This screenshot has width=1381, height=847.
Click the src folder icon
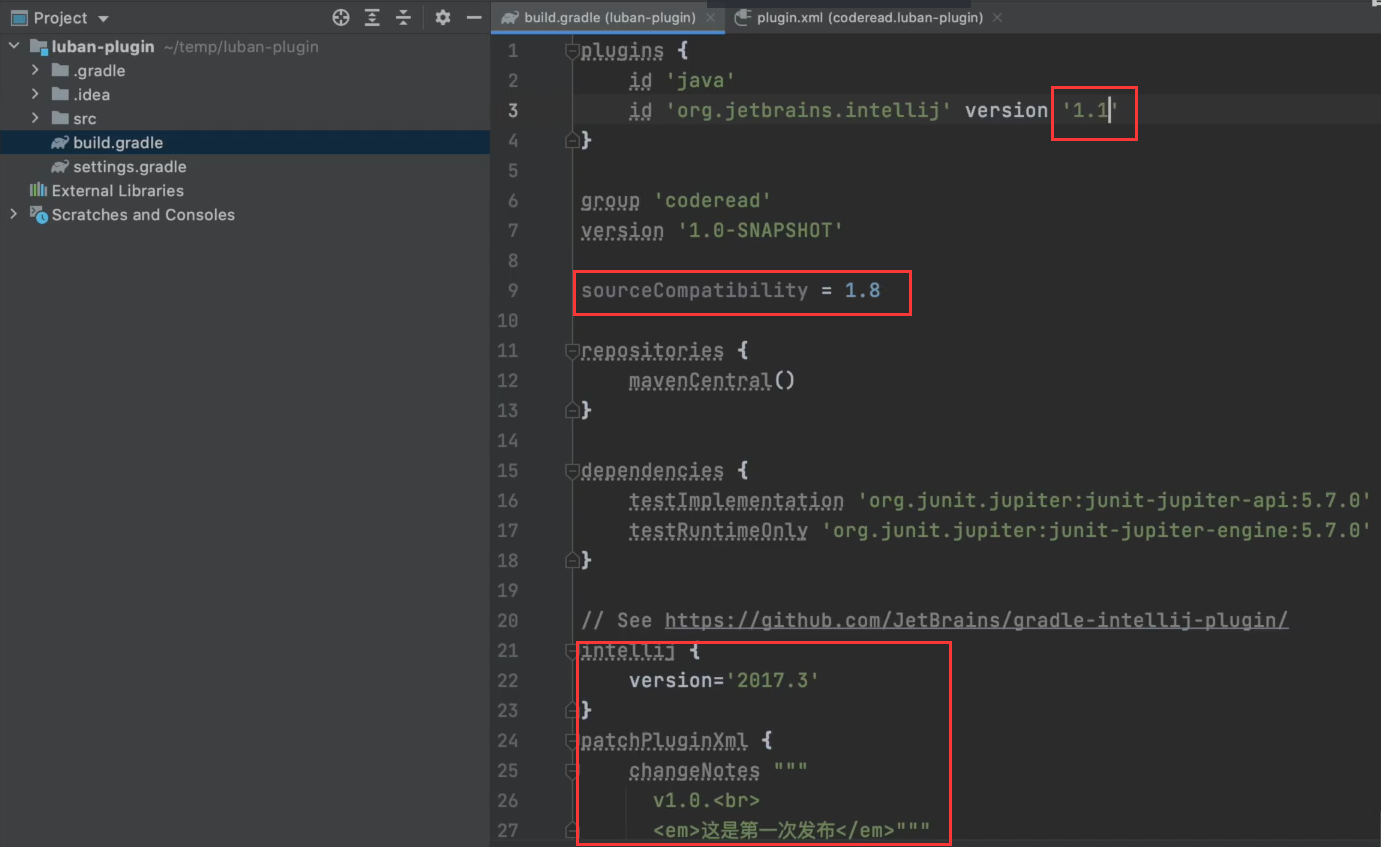[60, 118]
